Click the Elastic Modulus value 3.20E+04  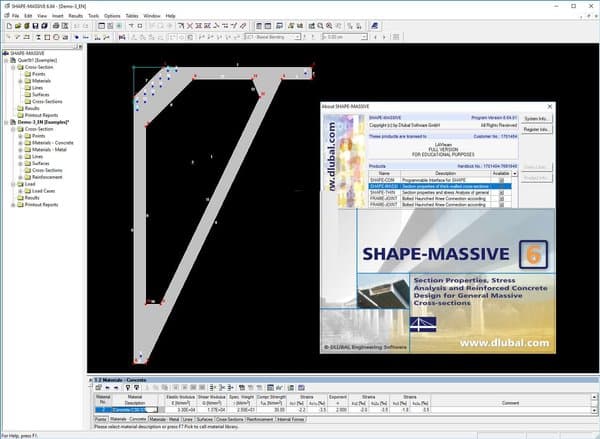coord(181,410)
